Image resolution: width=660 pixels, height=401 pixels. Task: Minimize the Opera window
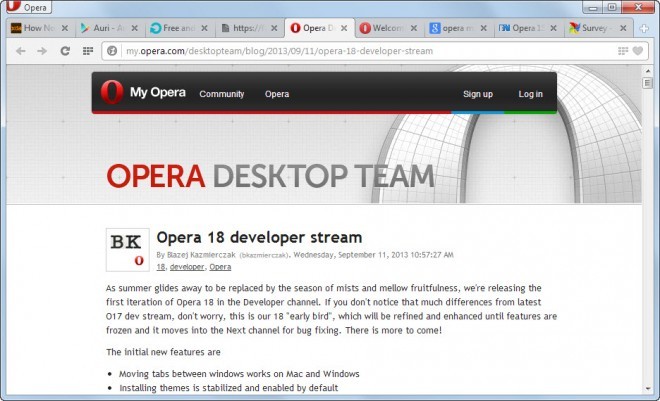[x=593, y=7]
